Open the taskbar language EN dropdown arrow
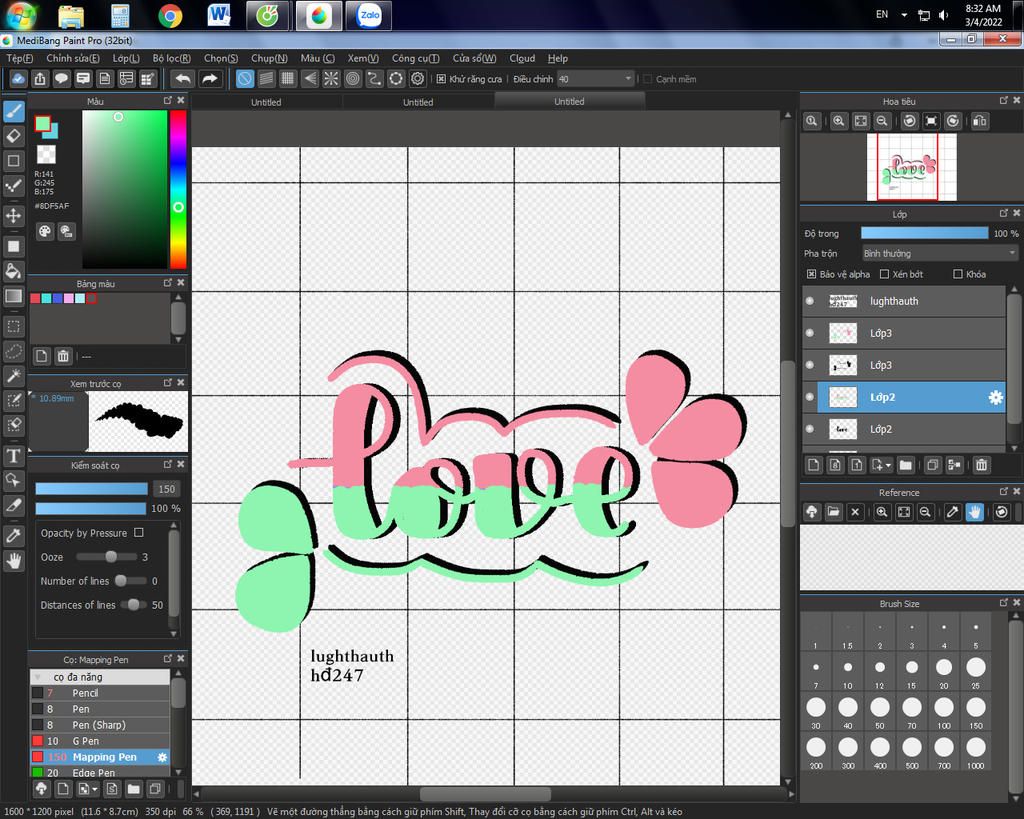This screenshot has width=1024, height=819. click(904, 14)
